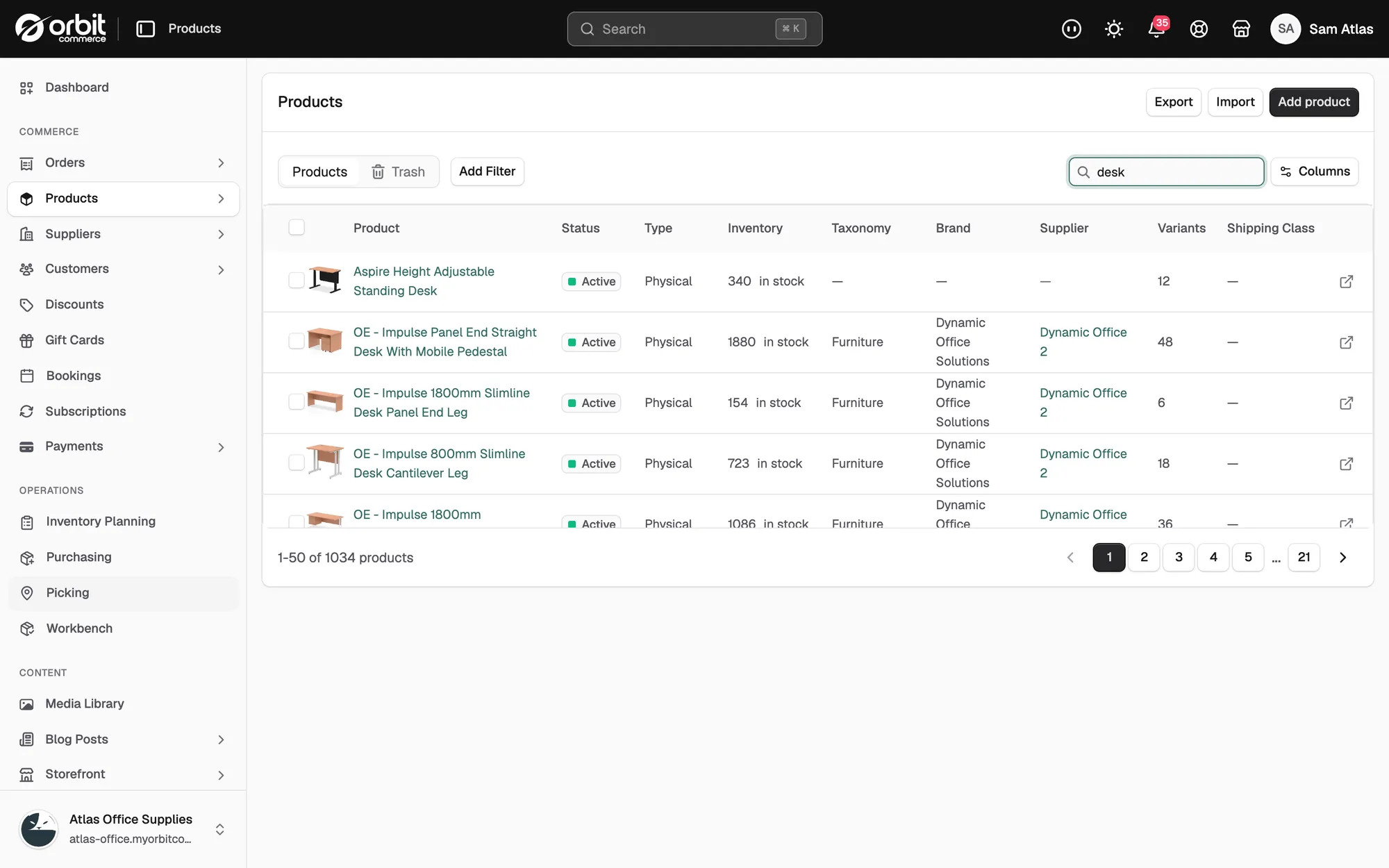Viewport: 1389px width, 868px height.
Task: Jump to page 21 of products
Action: (1304, 557)
